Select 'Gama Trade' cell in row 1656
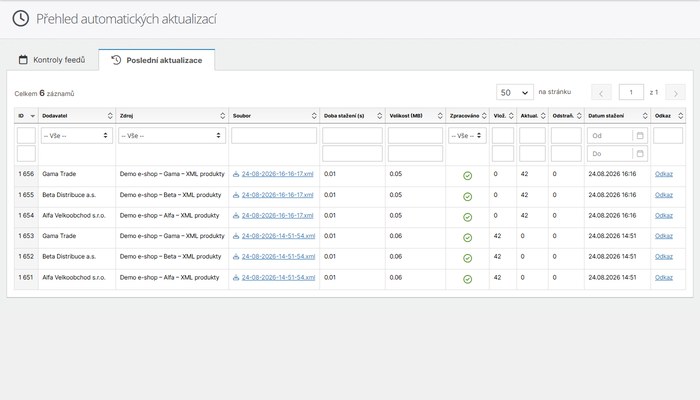This screenshot has height=400, width=700. [59, 174]
